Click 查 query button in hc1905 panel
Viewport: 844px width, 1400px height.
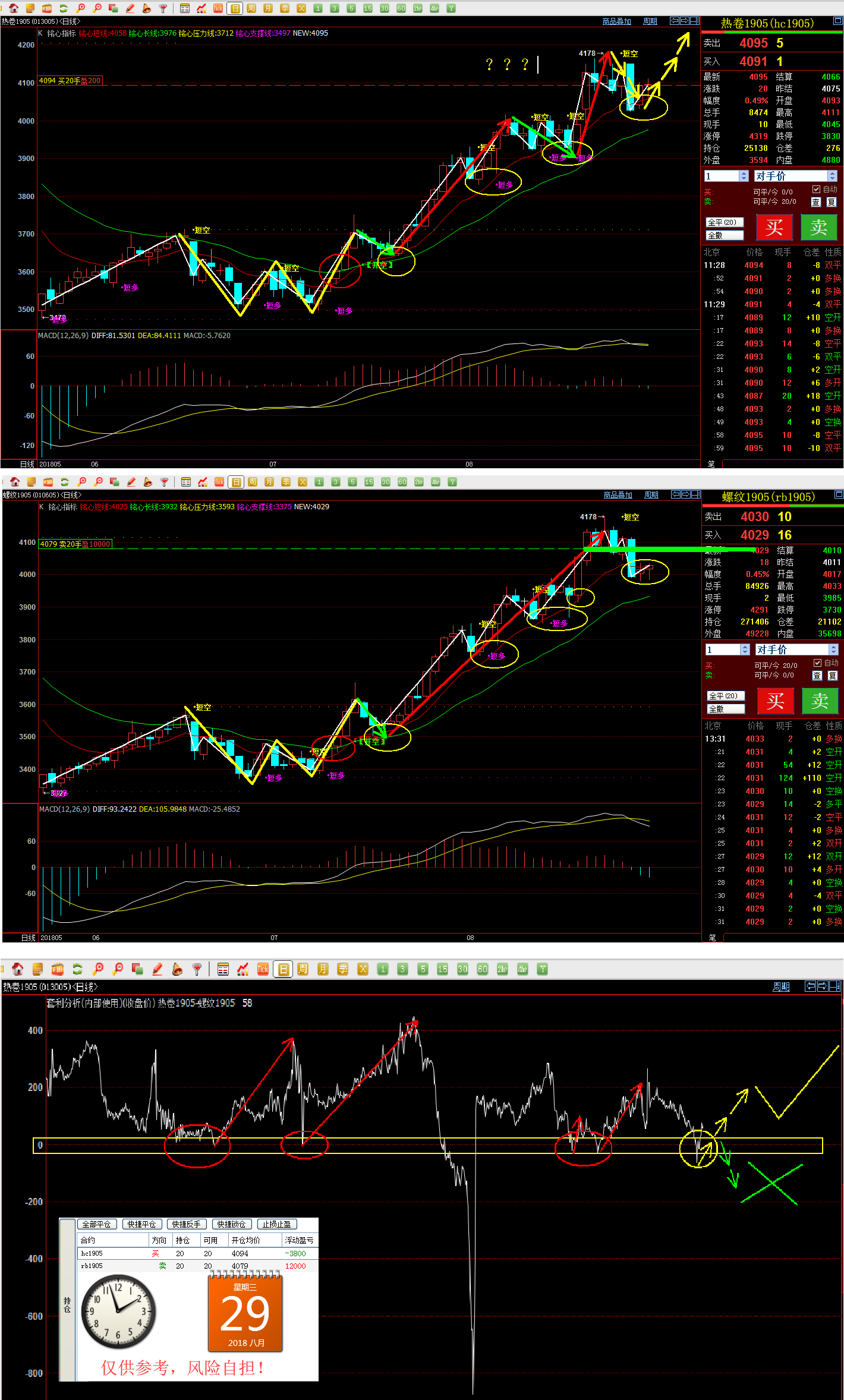click(816, 202)
